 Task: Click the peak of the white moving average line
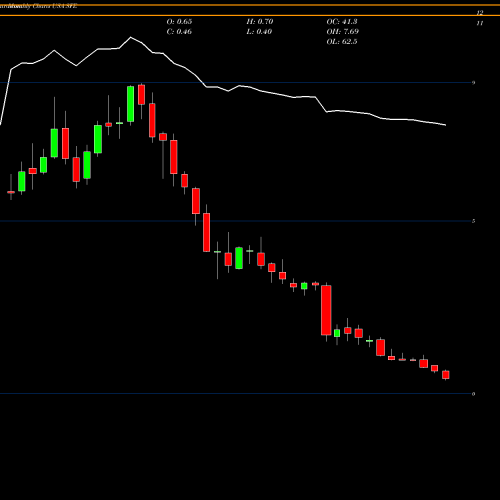[130, 37]
